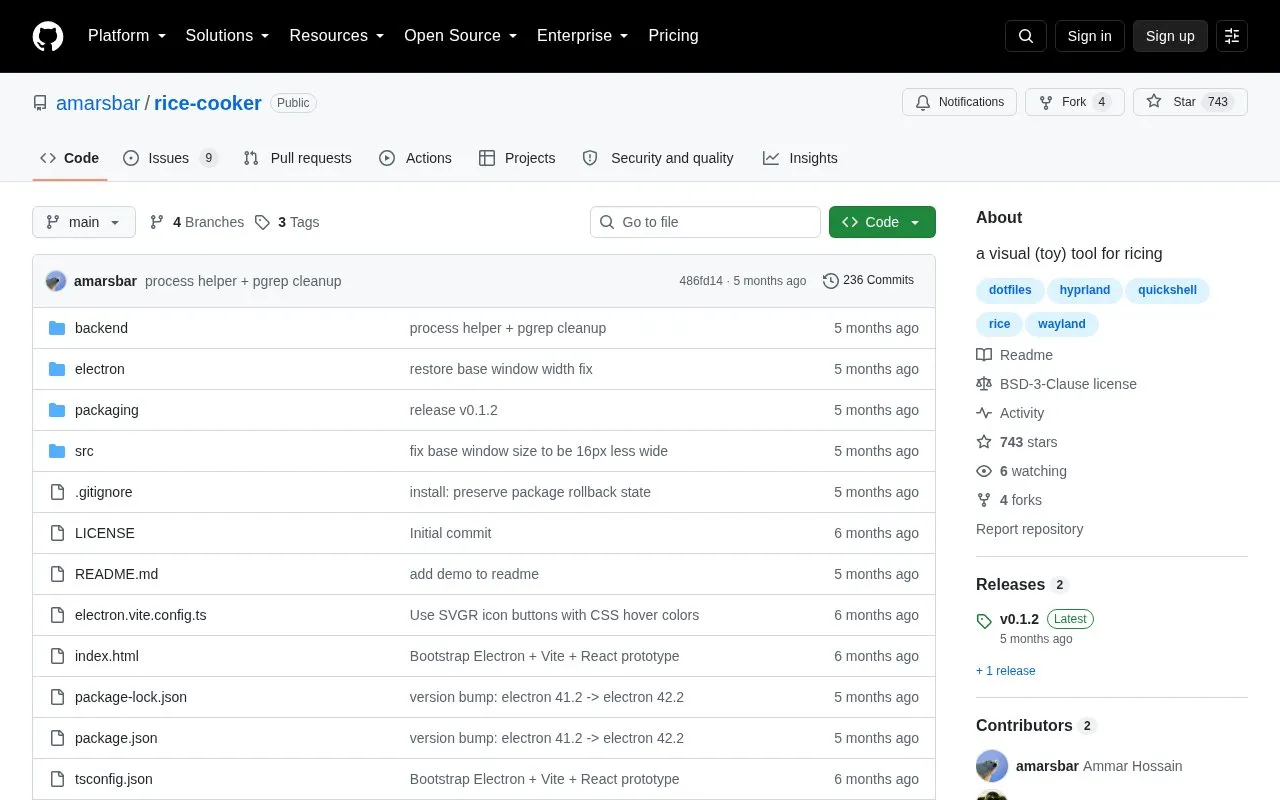Expand the Enterprise menu
Image resolution: width=1280 pixels, height=800 pixels.
click(x=583, y=36)
